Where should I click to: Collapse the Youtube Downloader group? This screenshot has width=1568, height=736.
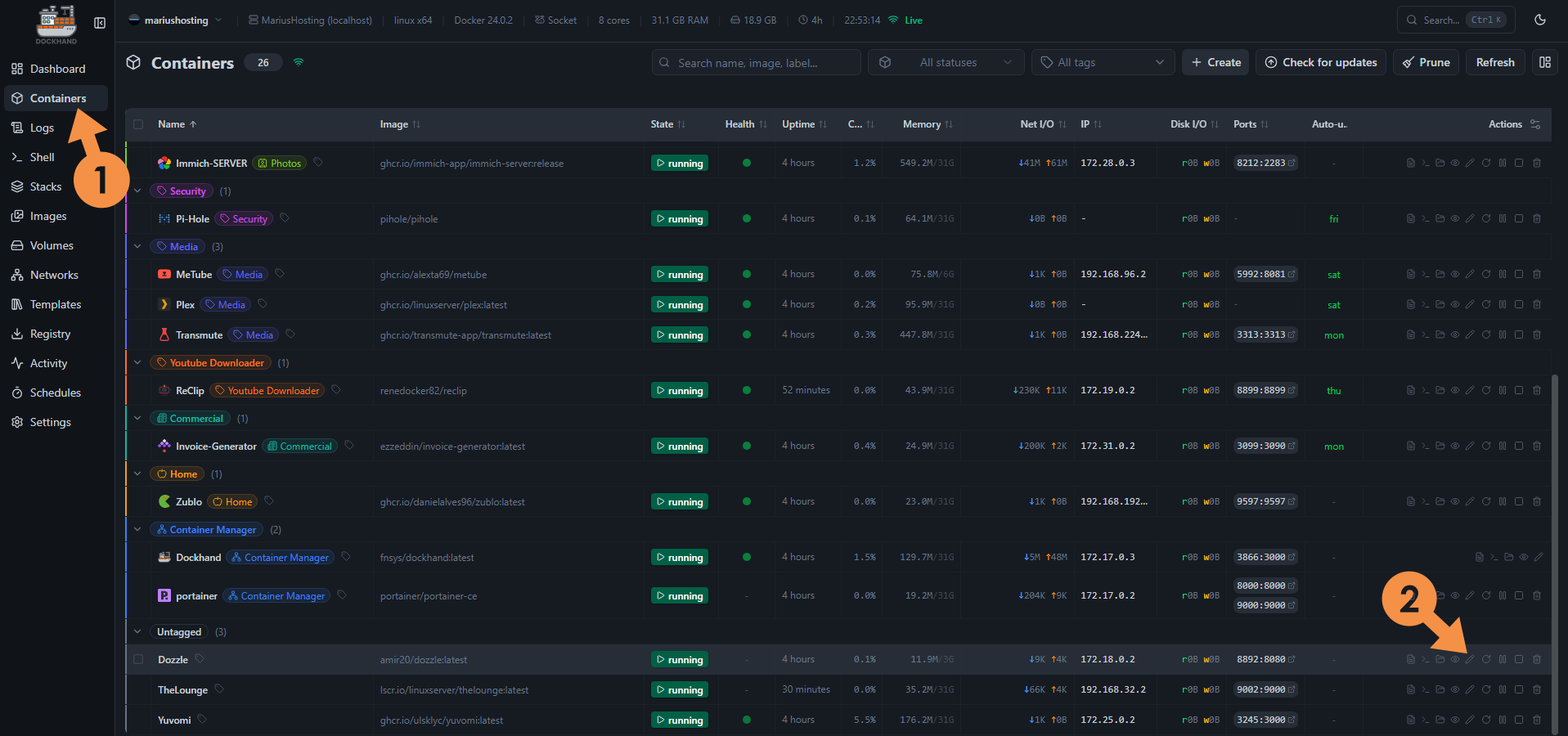click(x=137, y=362)
